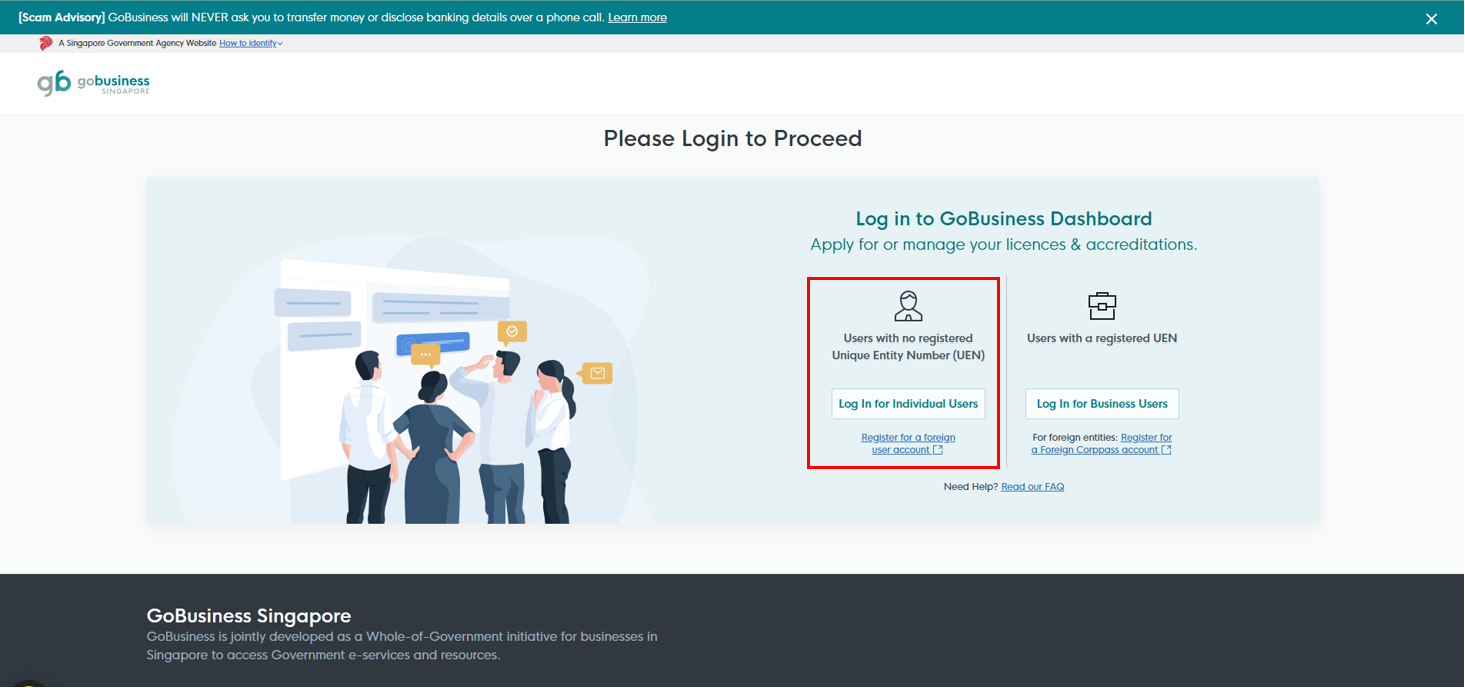Go to the GoBusiness Singapore logo home
1465x688 pixels.
(x=93, y=83)
